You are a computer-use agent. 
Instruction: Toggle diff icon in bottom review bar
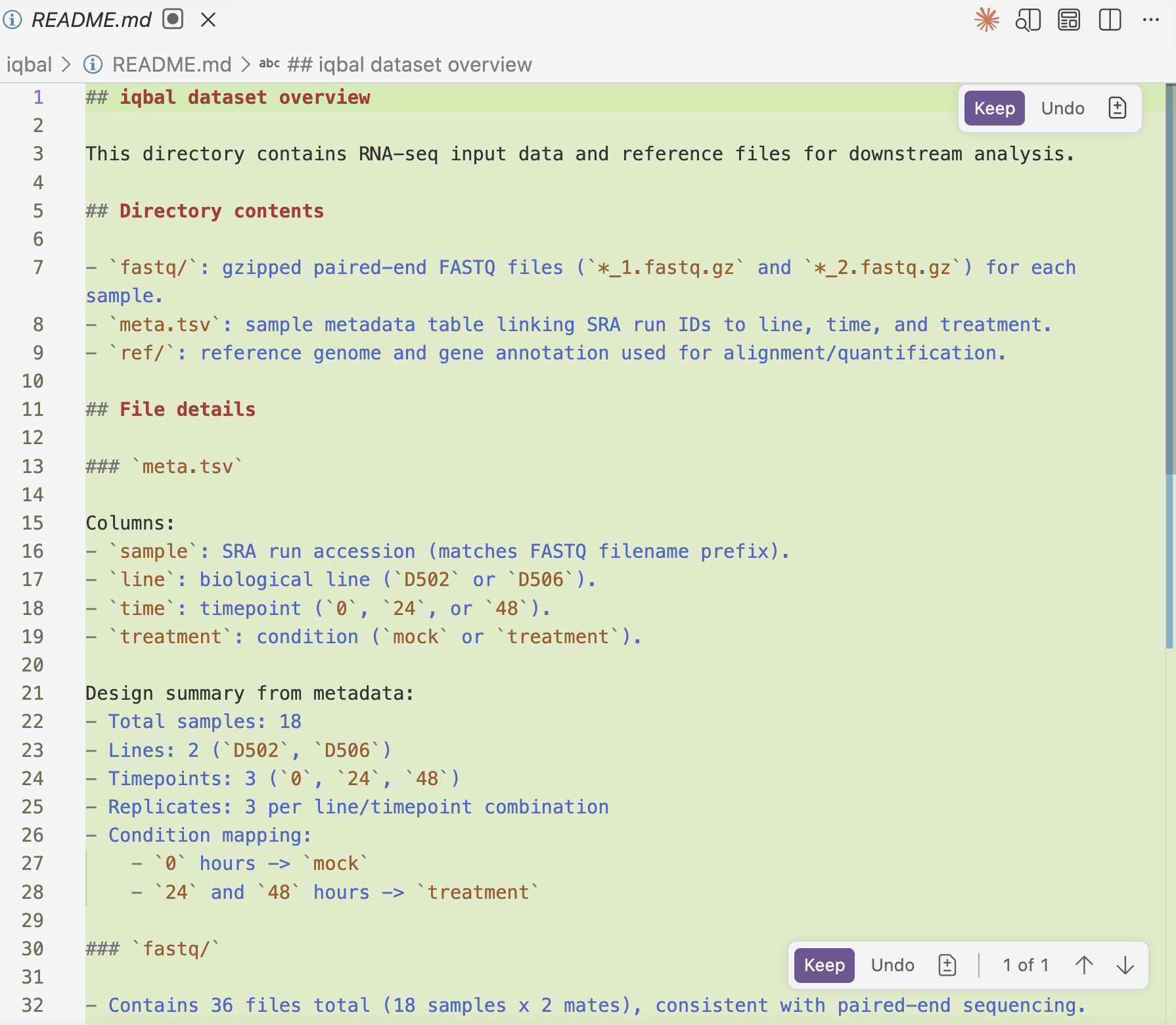tap(947, 965)
